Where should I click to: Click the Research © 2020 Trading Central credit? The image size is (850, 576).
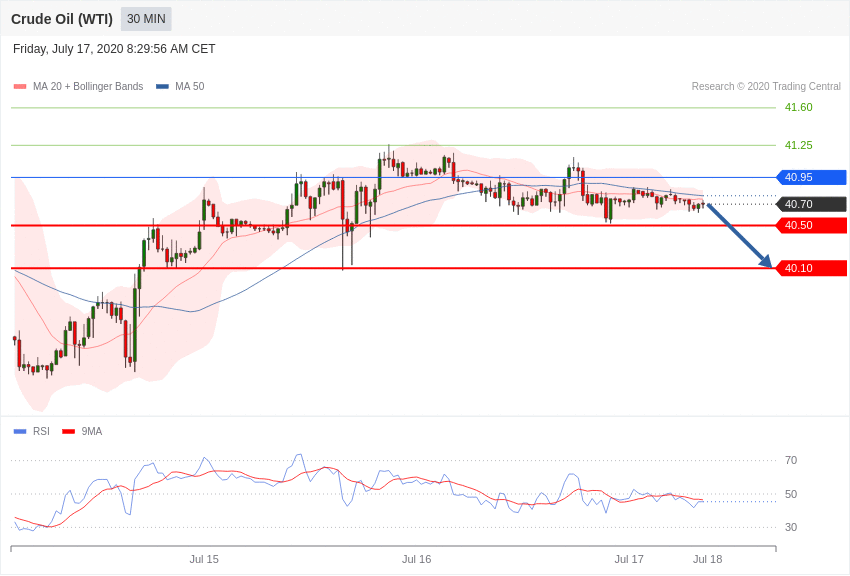(766, 86)
